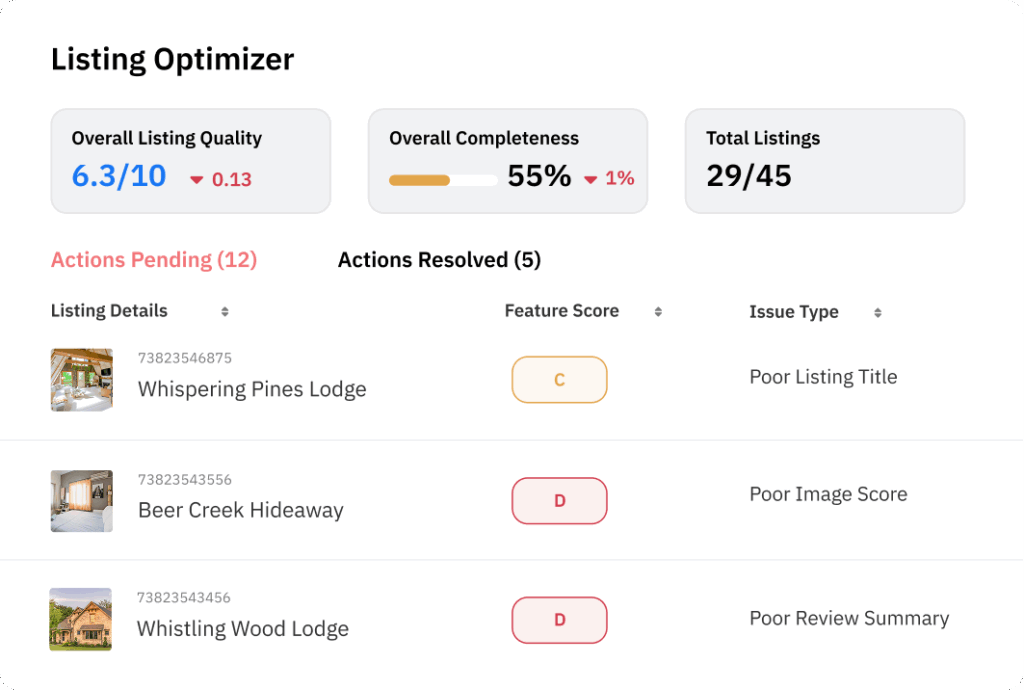Click the Poor Review Summary issue label
The image size is (1024, 690).
(849, 618)
